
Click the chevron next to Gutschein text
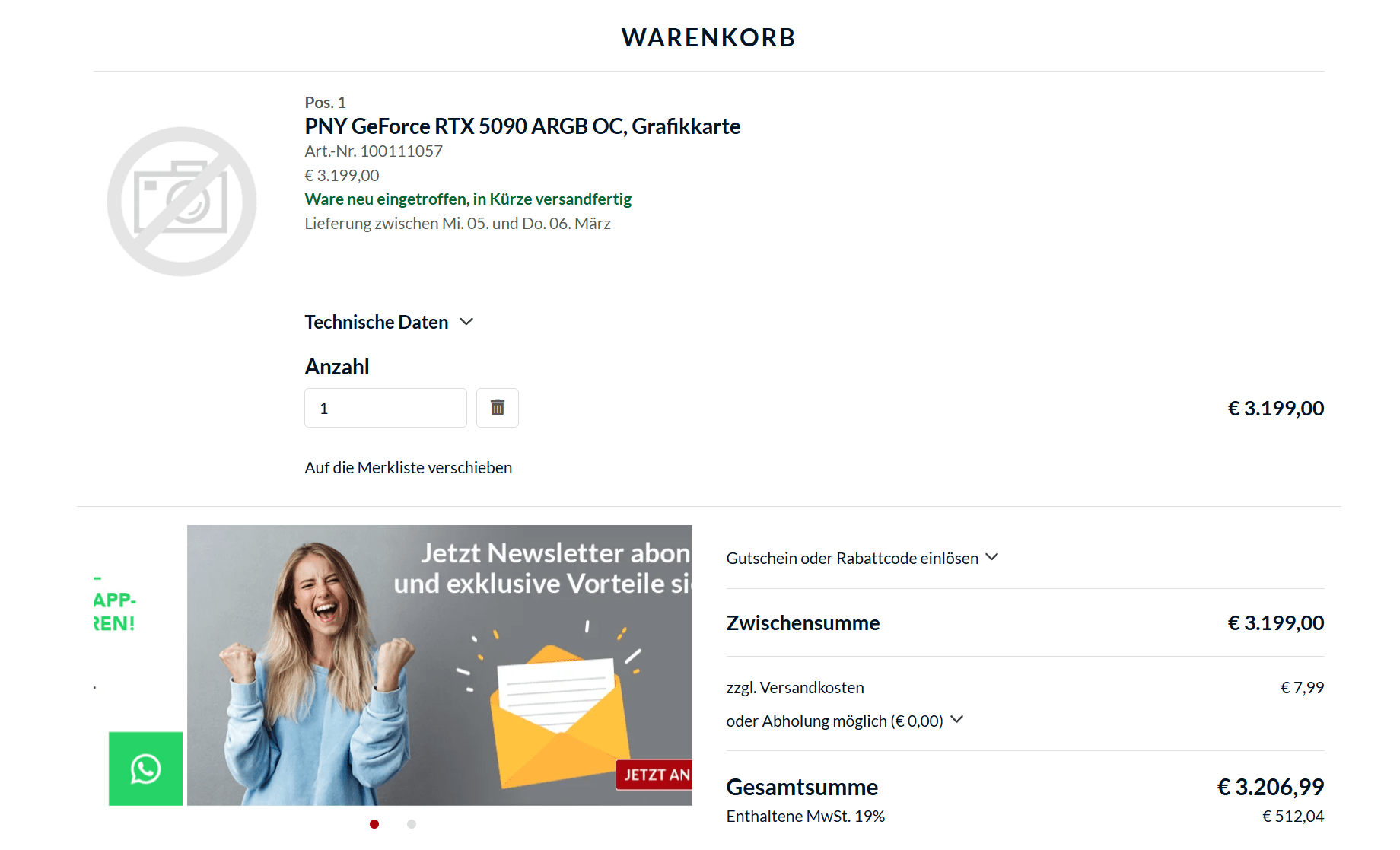click(x=991, y=557)
